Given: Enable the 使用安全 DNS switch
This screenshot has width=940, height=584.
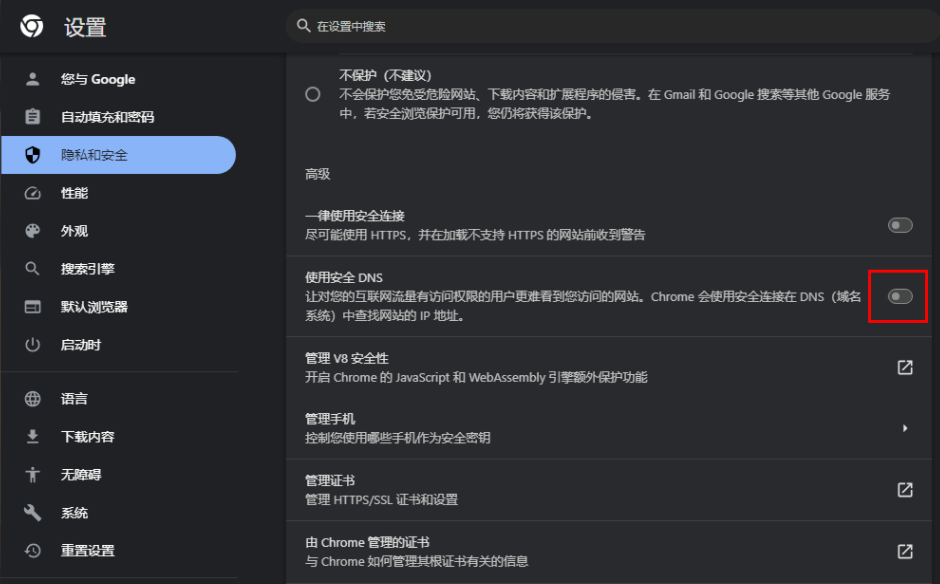Looking at the screenshot, I should pos(900,296).
